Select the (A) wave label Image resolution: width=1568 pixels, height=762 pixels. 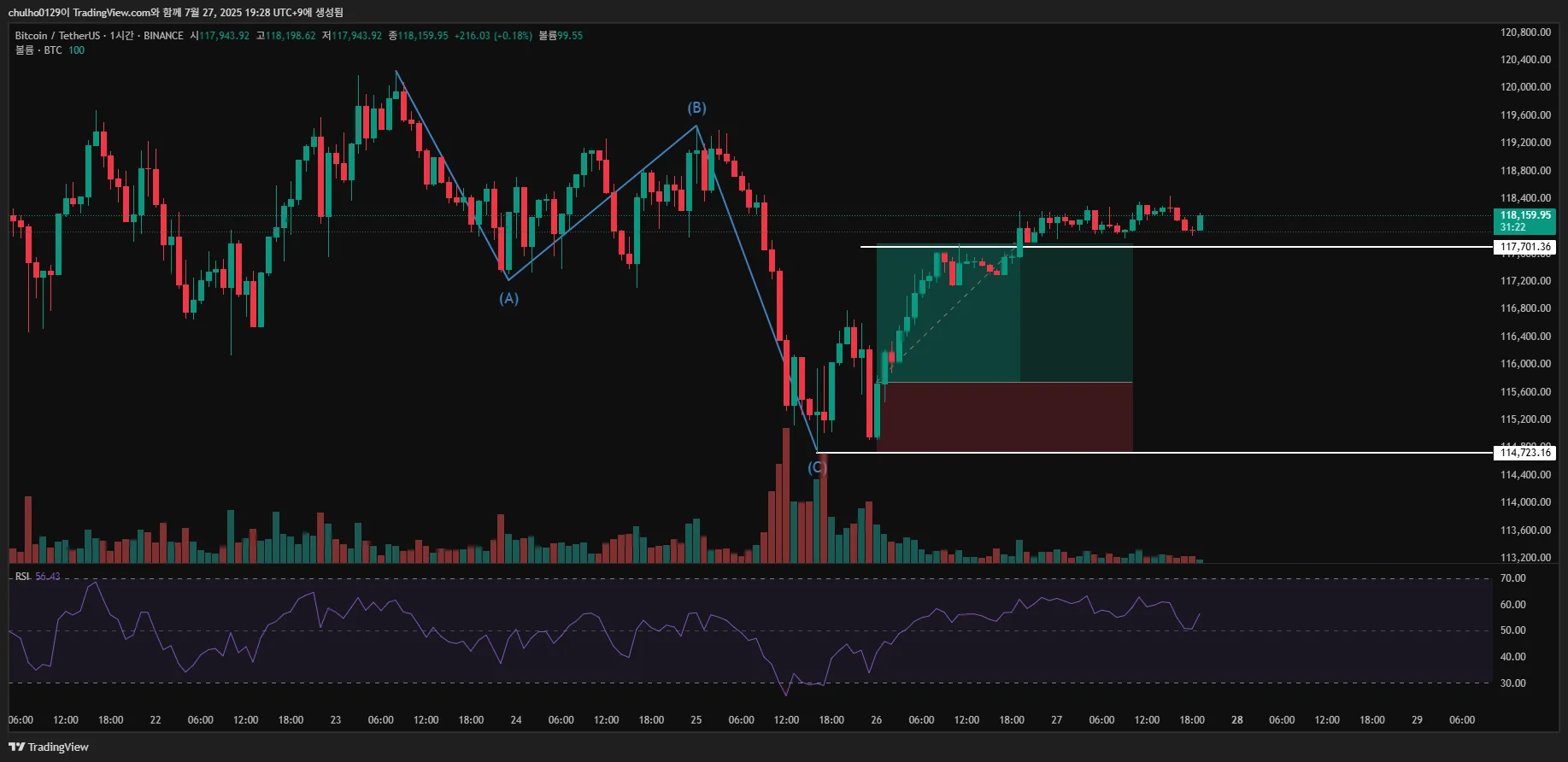coord(508,298)
